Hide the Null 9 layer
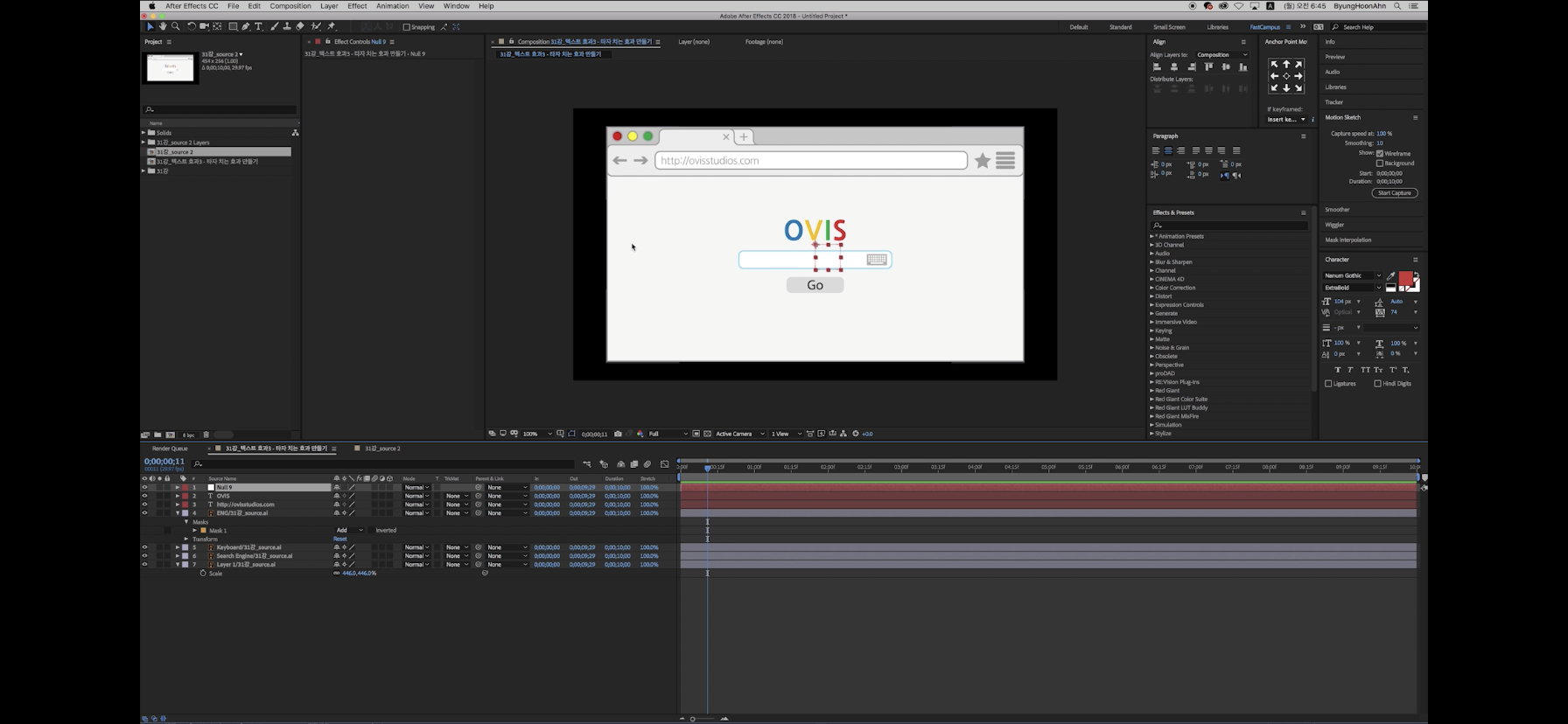Image resolution: width=1568 pixels, height=724 pixels. [144, 487]
